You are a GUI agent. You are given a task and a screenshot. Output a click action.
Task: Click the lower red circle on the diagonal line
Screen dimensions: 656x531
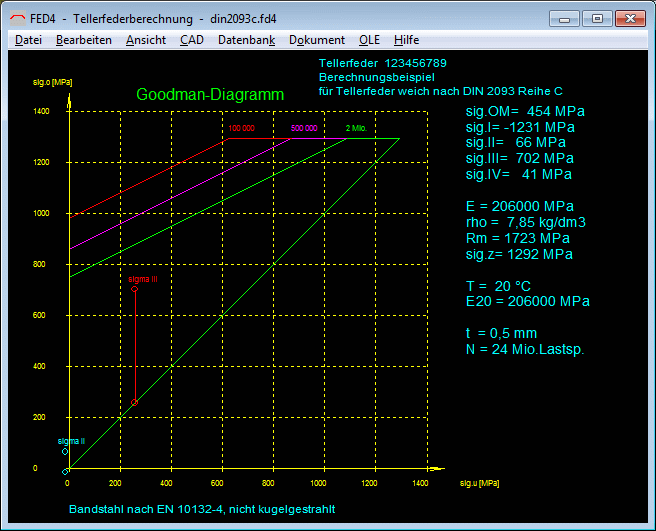coord(135,403)
